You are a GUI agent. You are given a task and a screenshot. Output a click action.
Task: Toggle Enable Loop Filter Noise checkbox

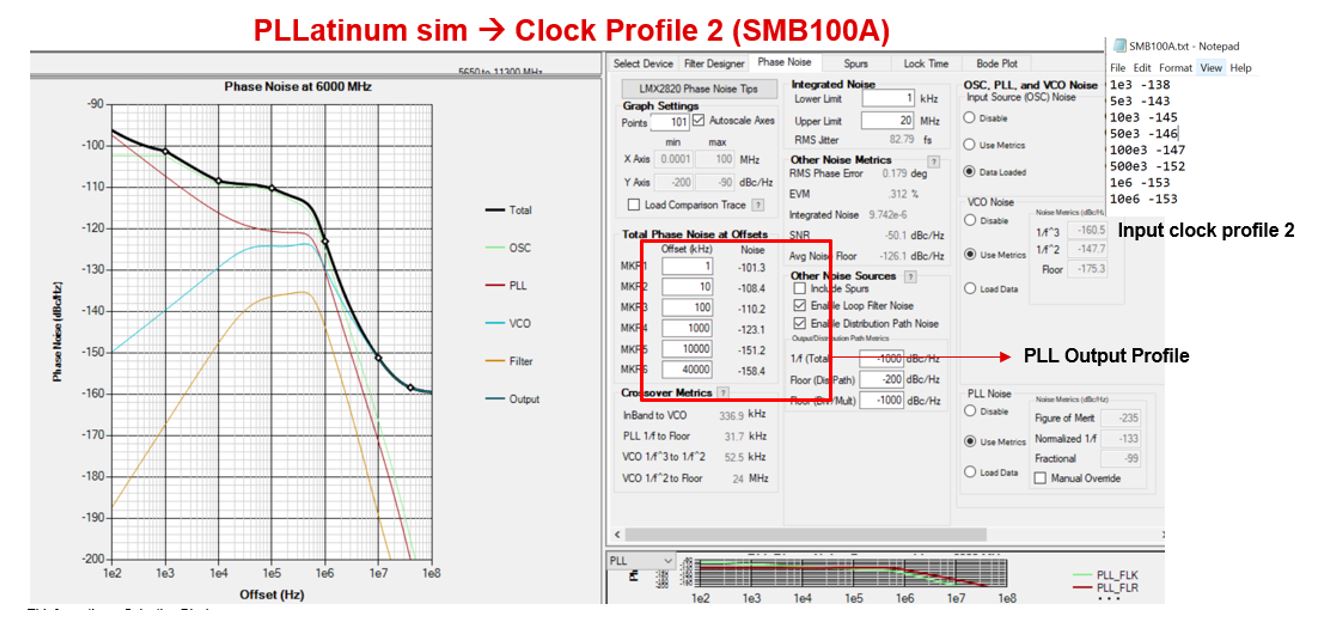[x=798, y=305]
